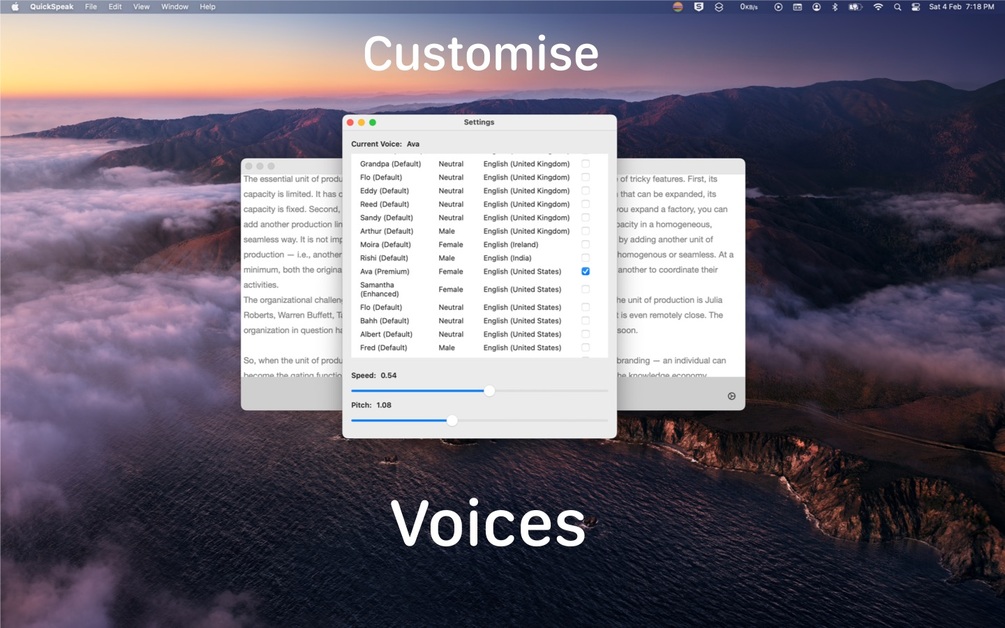Image resolution: width=1005 pixels, height=628 pixels.
Task: Open the 0KB/s network speed indicator
Action: (749, 6)
